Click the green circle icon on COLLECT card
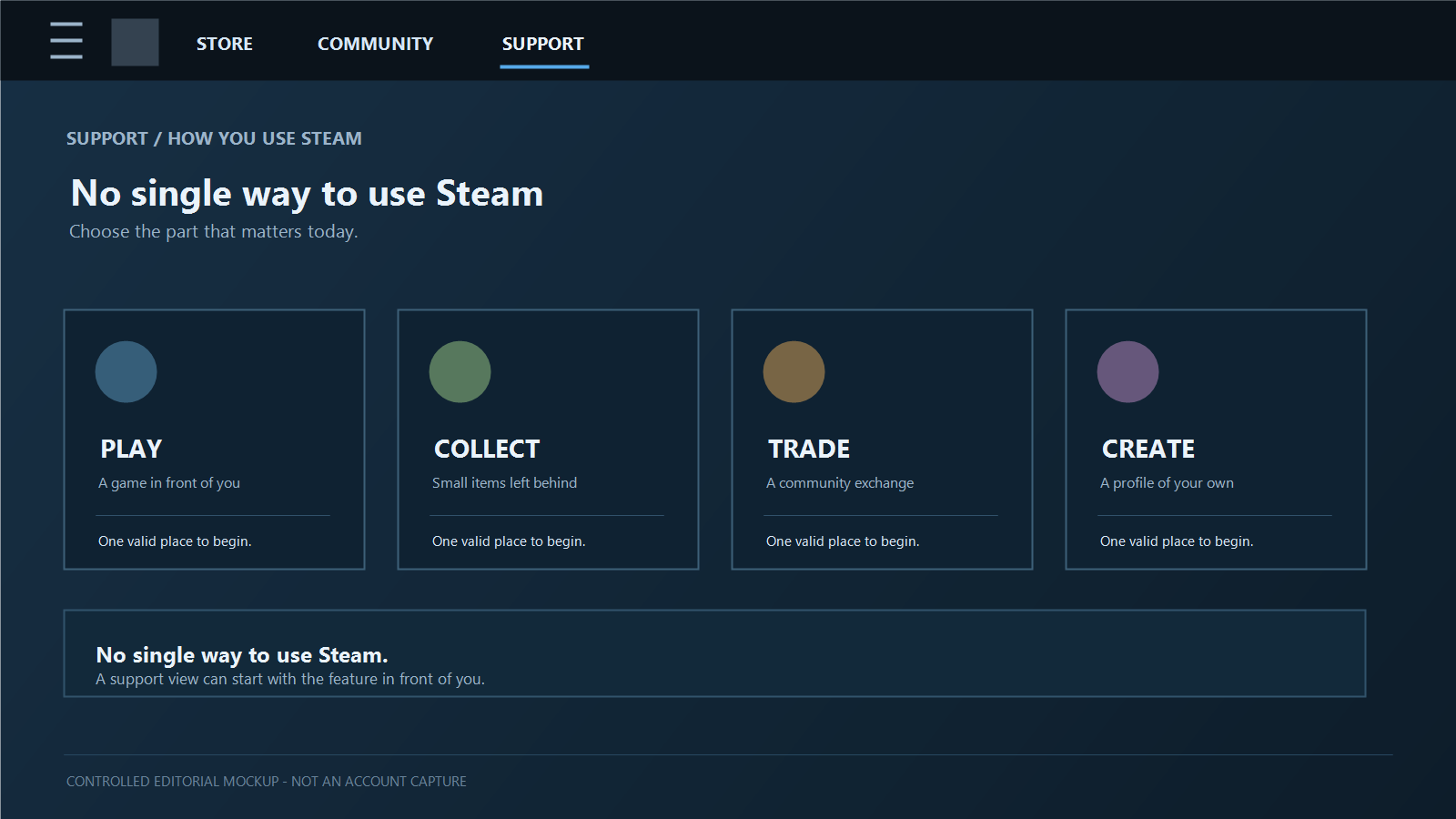1456x819 pixels. (x=460, y=371)
